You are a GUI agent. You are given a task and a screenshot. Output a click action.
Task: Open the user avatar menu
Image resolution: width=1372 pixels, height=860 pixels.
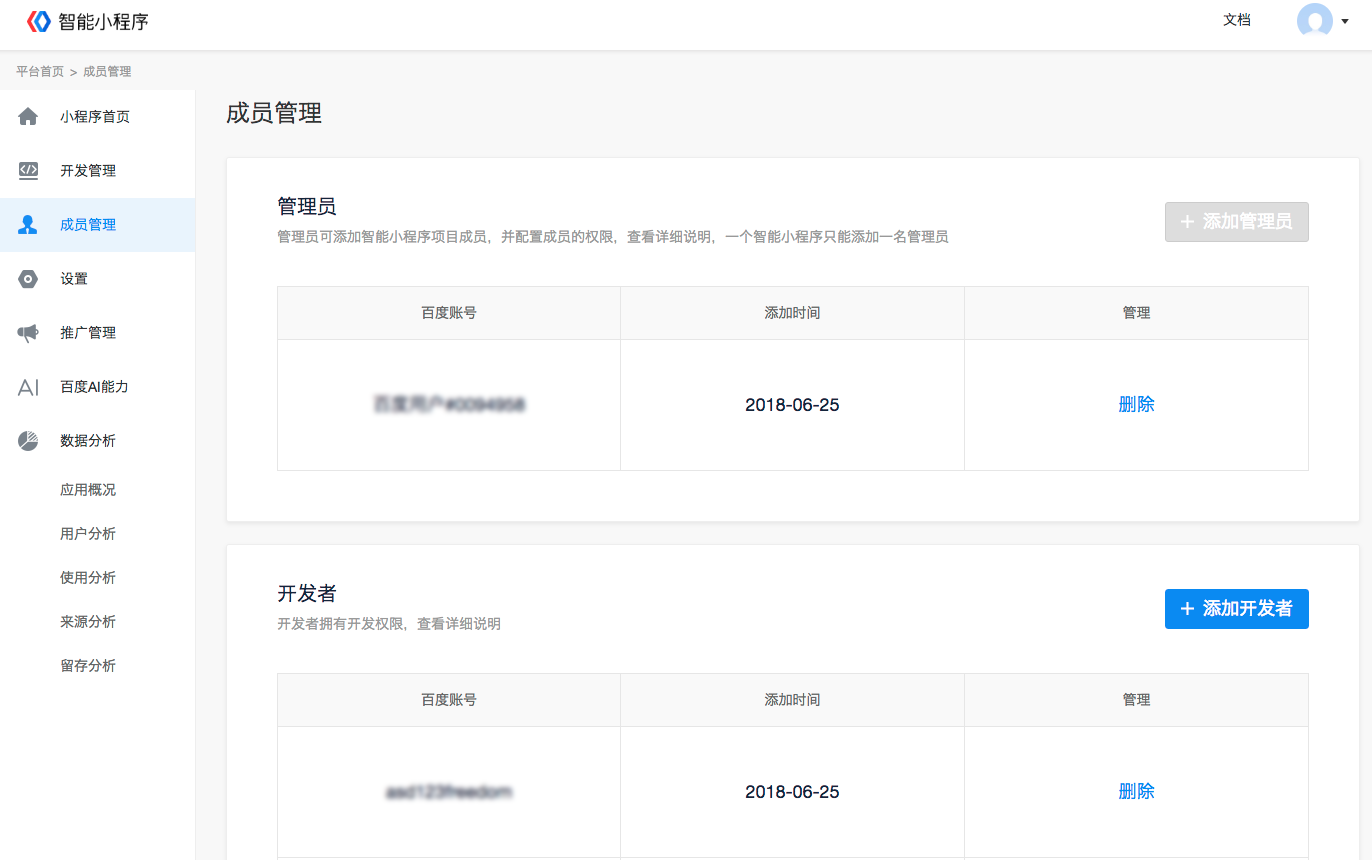click(x=1314, y=21)
